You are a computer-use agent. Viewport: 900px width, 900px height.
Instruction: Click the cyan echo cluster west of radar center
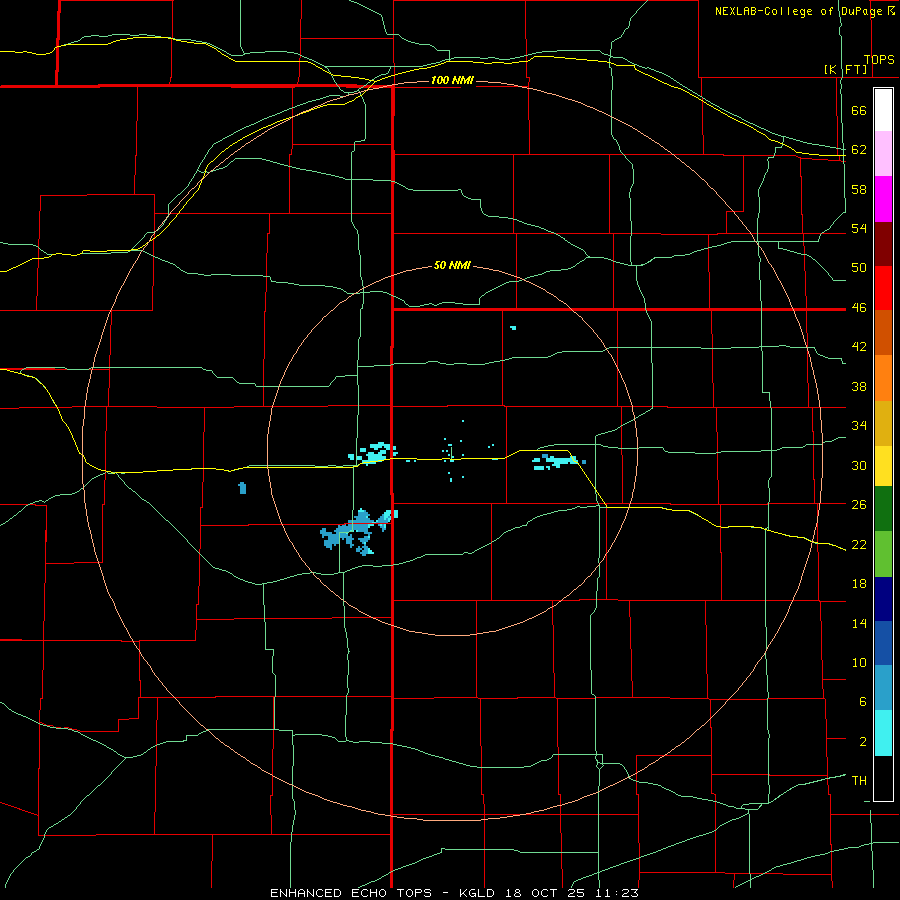tap(373, 452)
